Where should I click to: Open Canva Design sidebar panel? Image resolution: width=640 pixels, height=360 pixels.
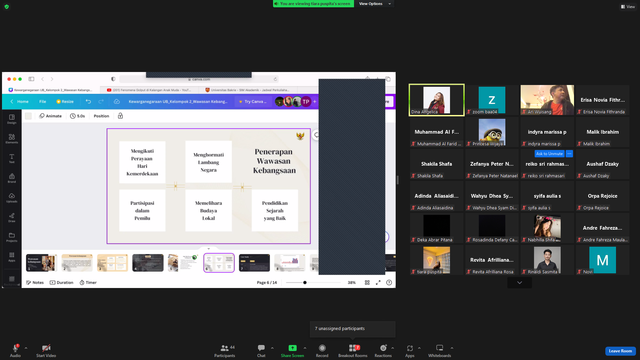[x=11, y=119]
